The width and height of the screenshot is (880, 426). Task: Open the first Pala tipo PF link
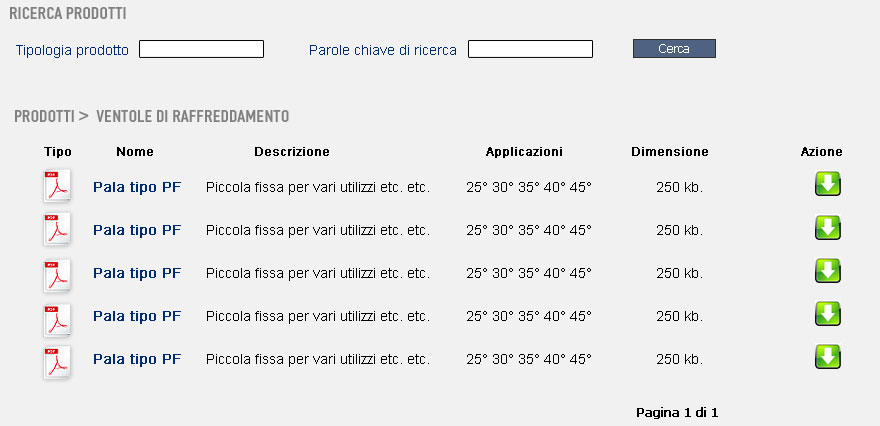tap(137, 187)
